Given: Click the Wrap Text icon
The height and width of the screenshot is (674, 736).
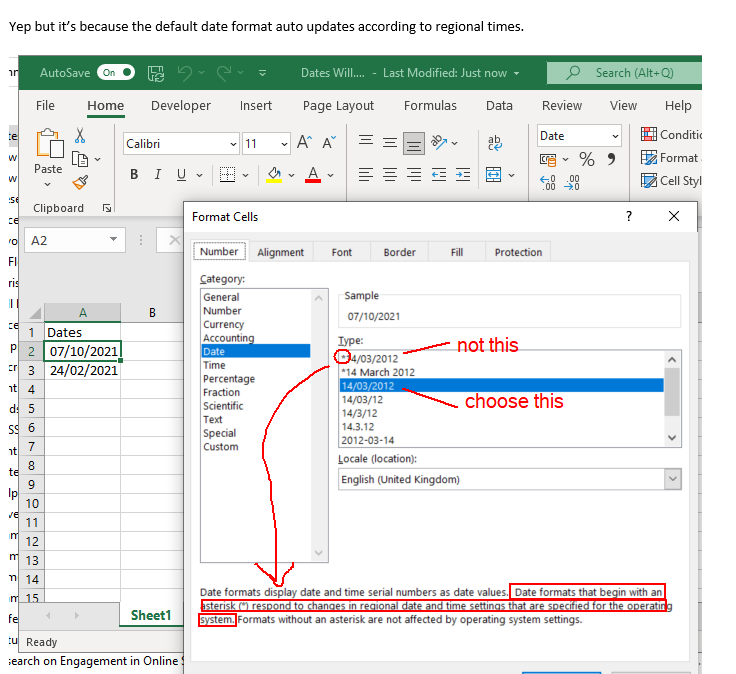Looking at the screenshot, I should coord(494,143).
